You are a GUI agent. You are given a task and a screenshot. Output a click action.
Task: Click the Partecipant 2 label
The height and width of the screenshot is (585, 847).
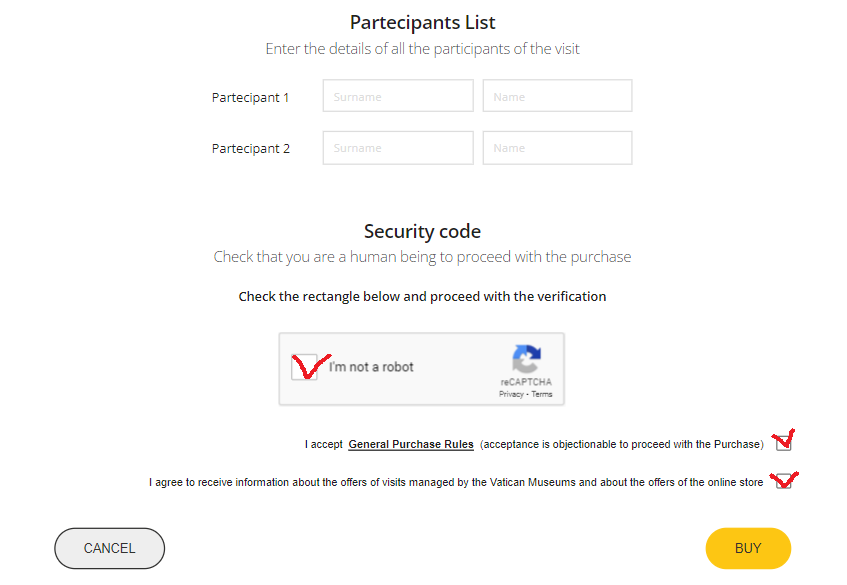pyautogui.click(x=251, y=149)
